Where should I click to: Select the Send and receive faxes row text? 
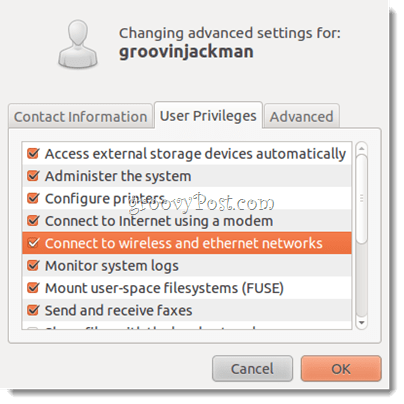(x=118, y=310)
